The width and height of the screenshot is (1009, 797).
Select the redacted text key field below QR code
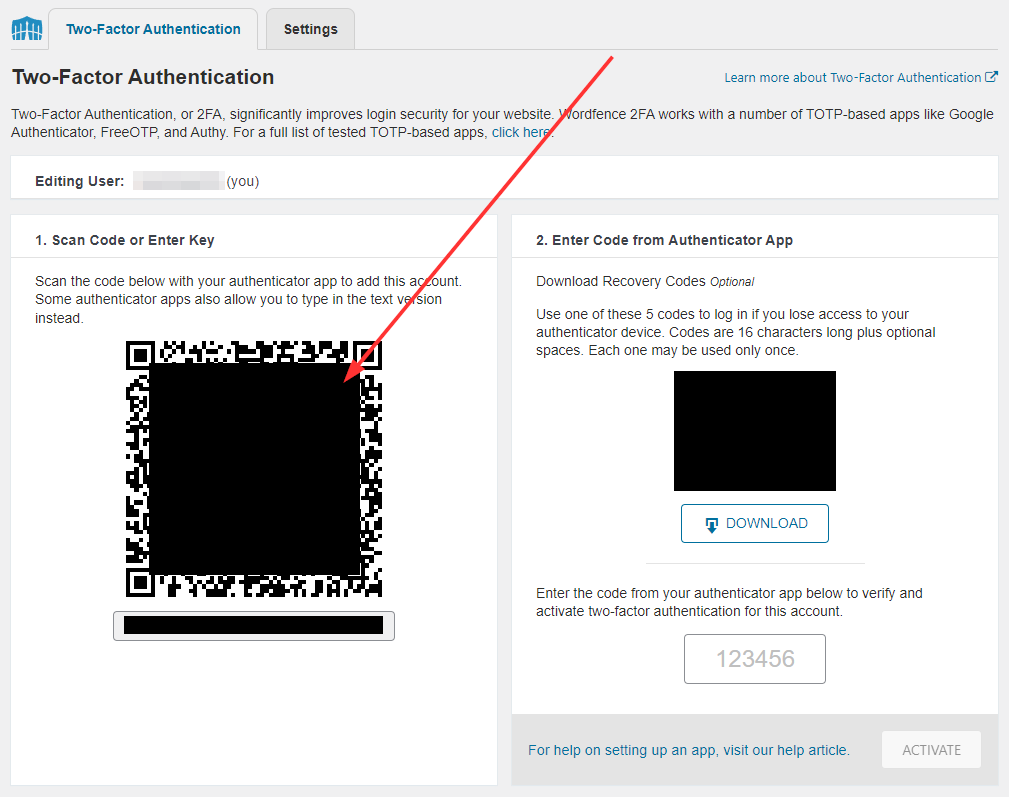pyautogui.click(x=254, y=626)
